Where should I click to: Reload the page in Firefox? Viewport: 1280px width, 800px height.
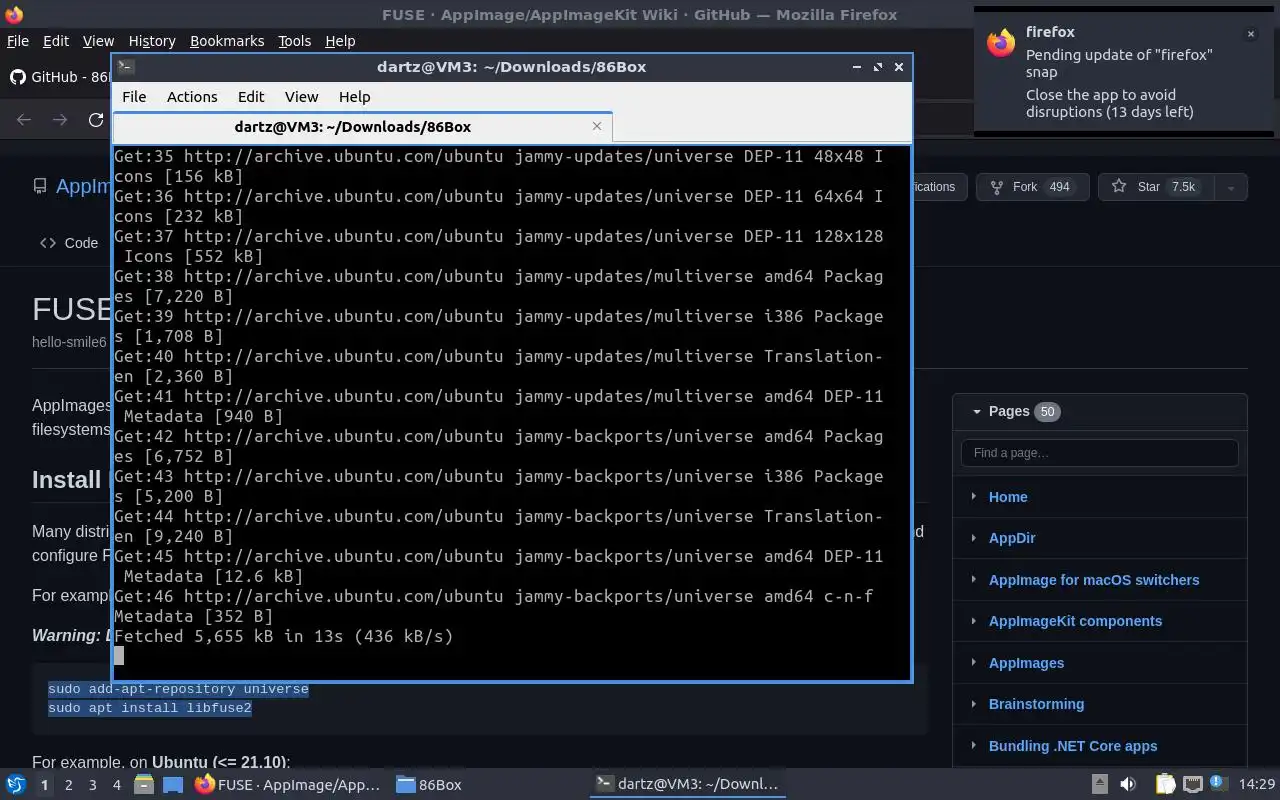tap(96, 120)
